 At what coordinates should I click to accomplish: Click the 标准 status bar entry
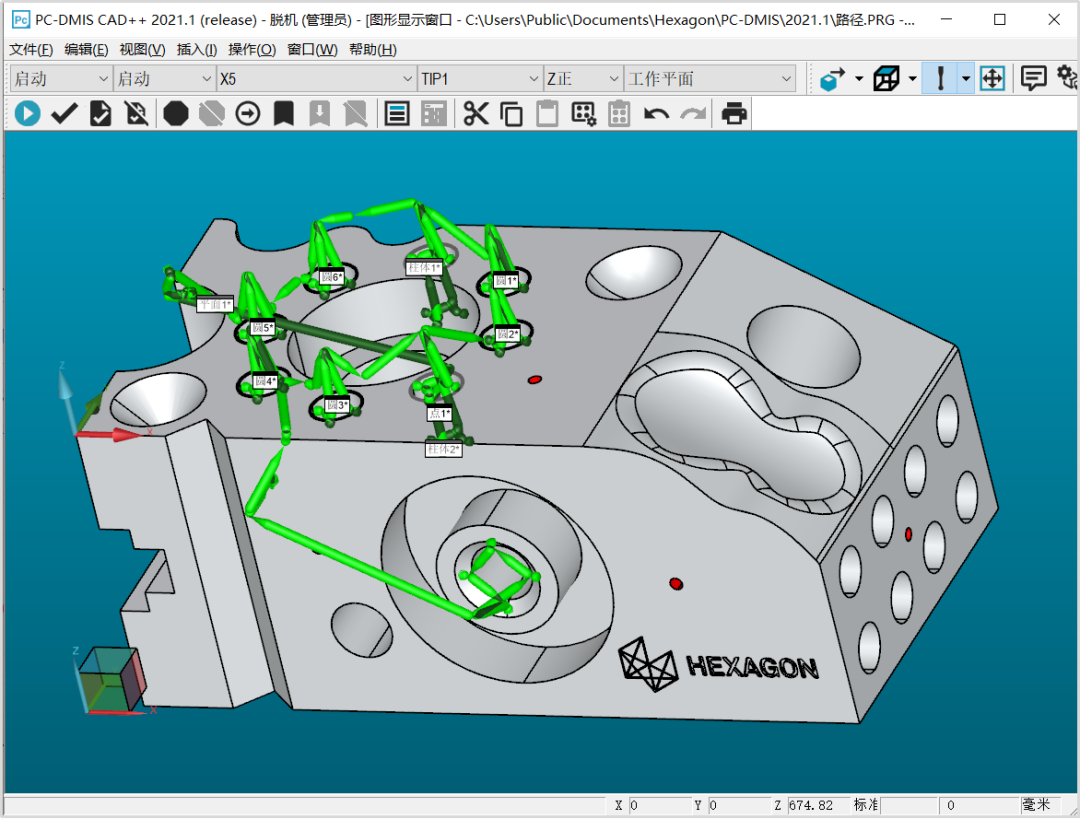click(866, 805)
